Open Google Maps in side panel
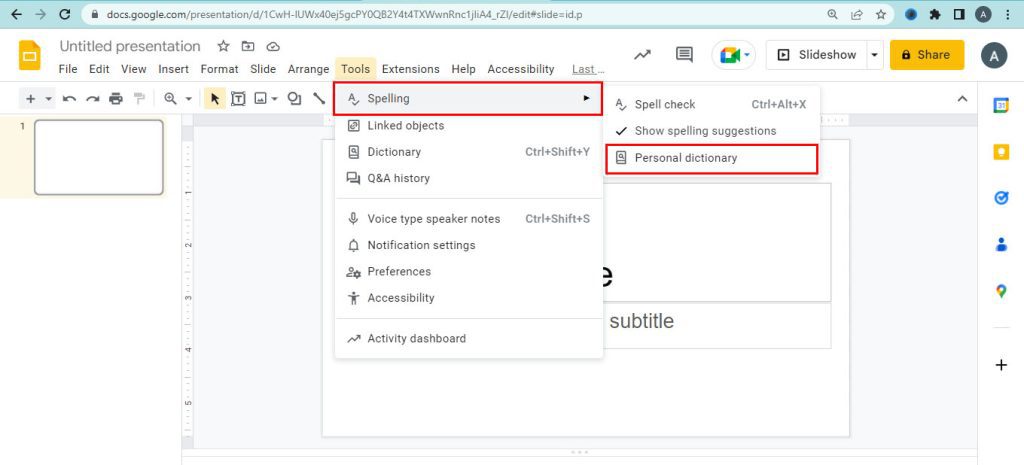This screenshot has height=465, width=1024. point(1001,291)
